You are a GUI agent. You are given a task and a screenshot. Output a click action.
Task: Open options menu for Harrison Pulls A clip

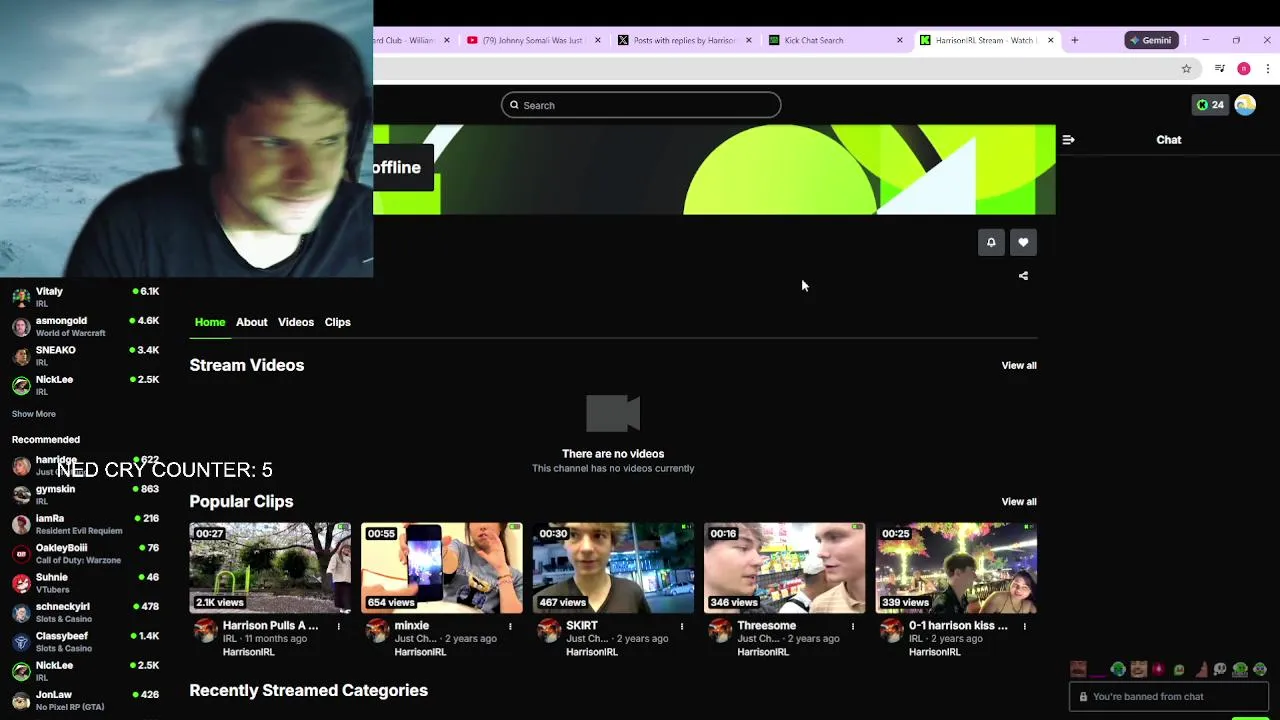338,626
